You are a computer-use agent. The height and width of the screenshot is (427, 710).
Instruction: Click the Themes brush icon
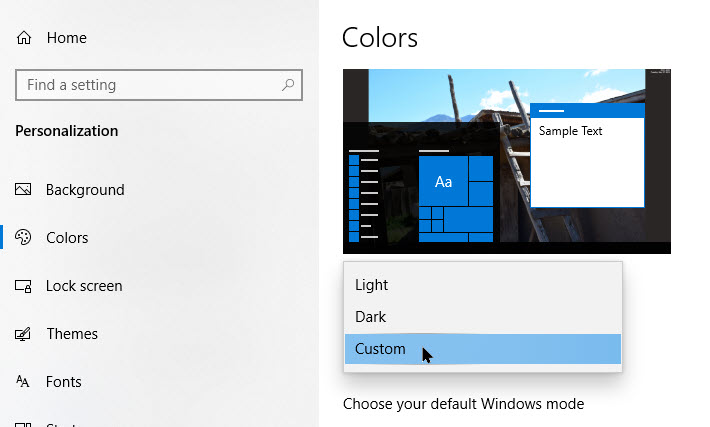tap(23, 334)
